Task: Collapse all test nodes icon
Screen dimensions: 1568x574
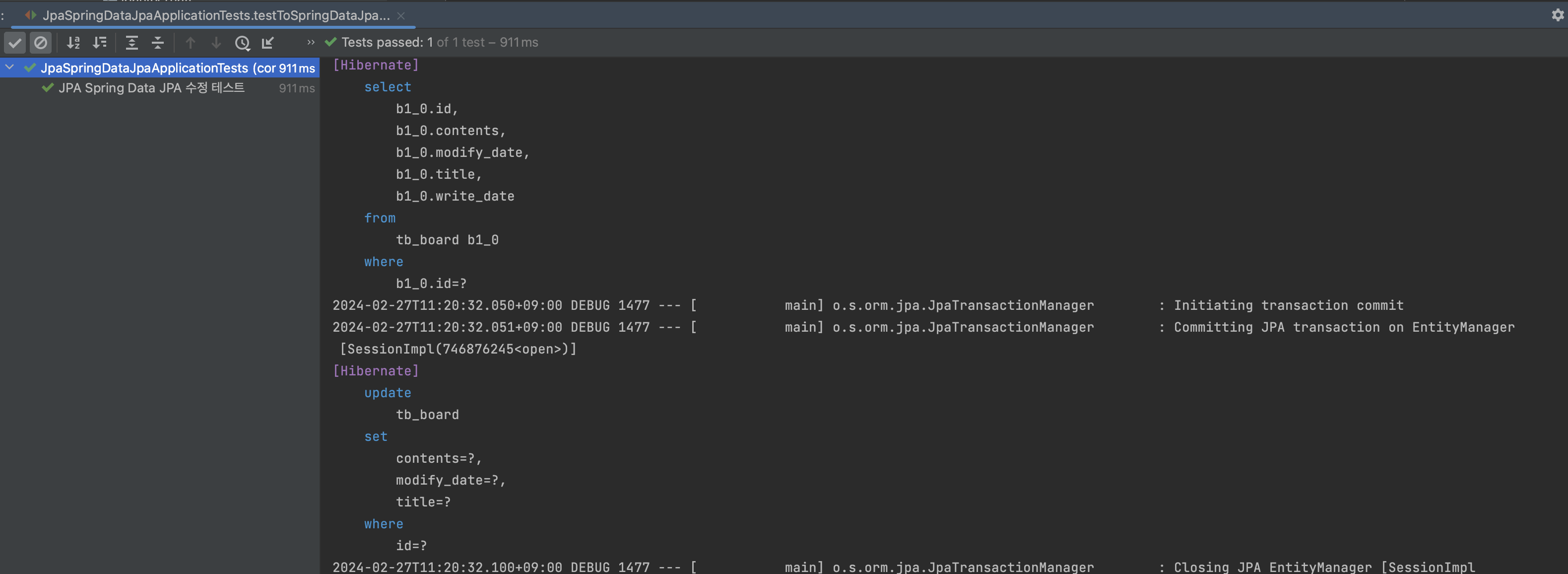Action: coord(158,43)
